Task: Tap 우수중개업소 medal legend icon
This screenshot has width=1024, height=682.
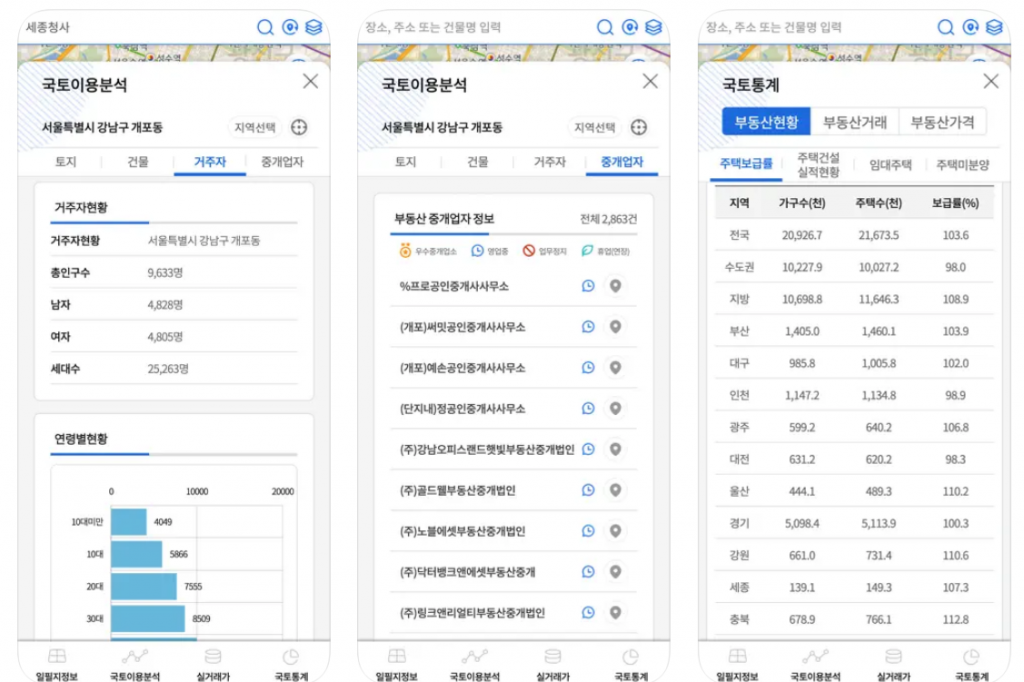Action: (x=406, y=250)
